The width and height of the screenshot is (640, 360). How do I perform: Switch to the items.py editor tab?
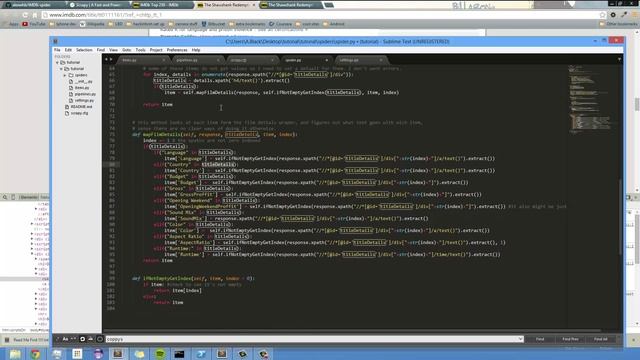[143, 60]
